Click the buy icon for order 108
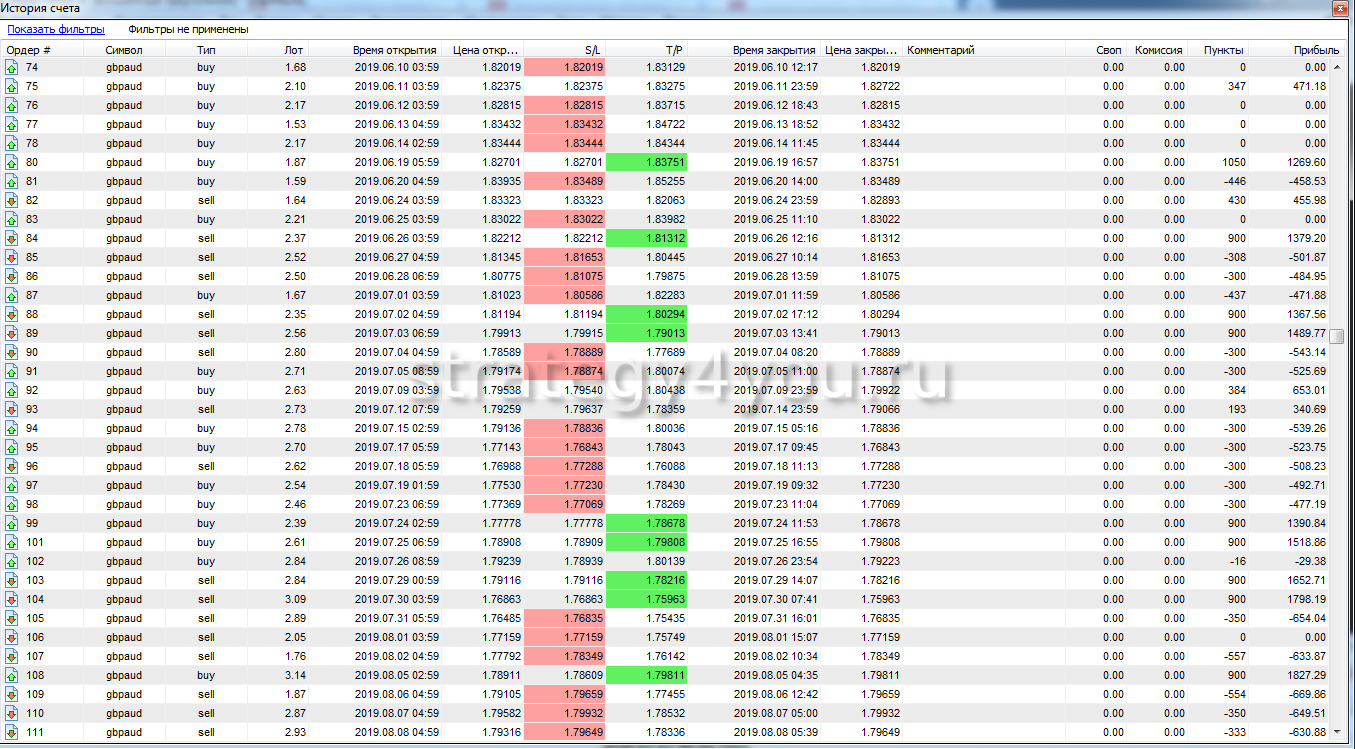The width and height of the screenshot is (1355, 749). point(12,675)
